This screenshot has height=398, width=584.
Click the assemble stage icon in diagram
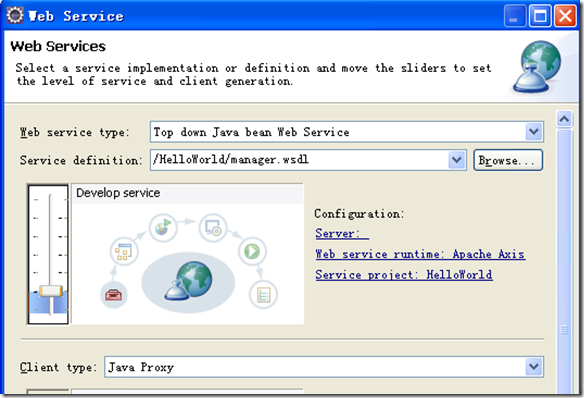click(x=124, y=252)
